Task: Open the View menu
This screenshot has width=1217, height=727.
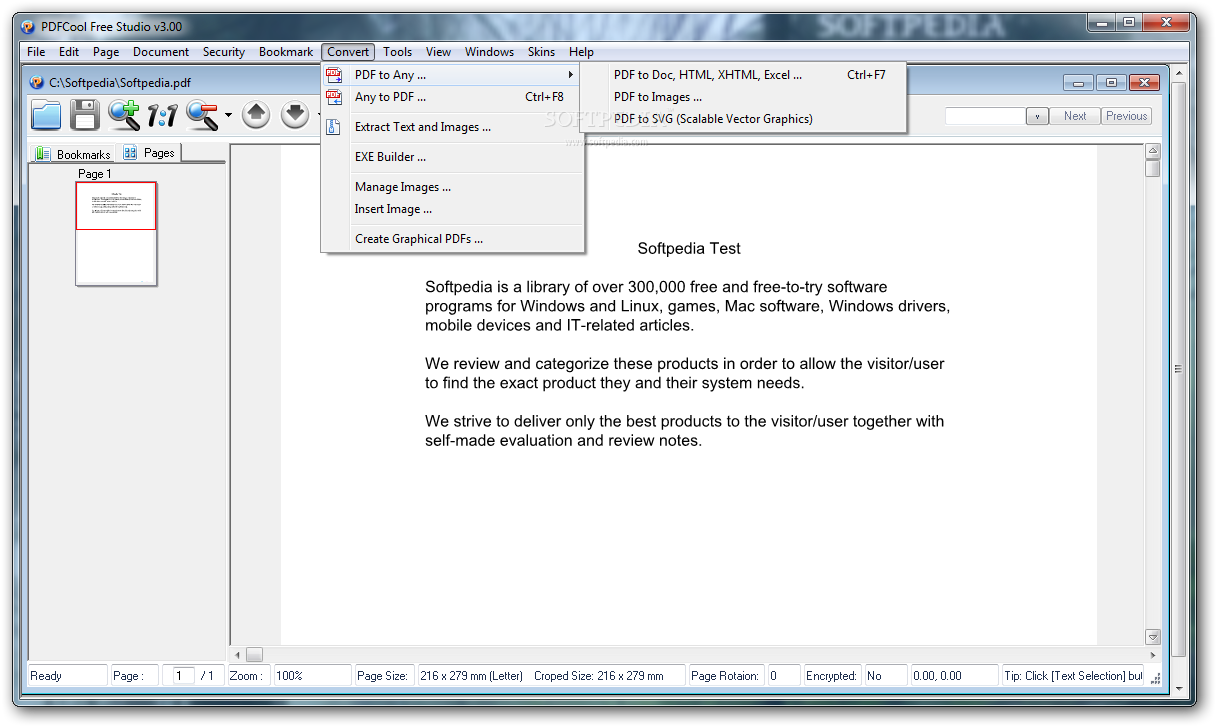Action: (438, 52)
